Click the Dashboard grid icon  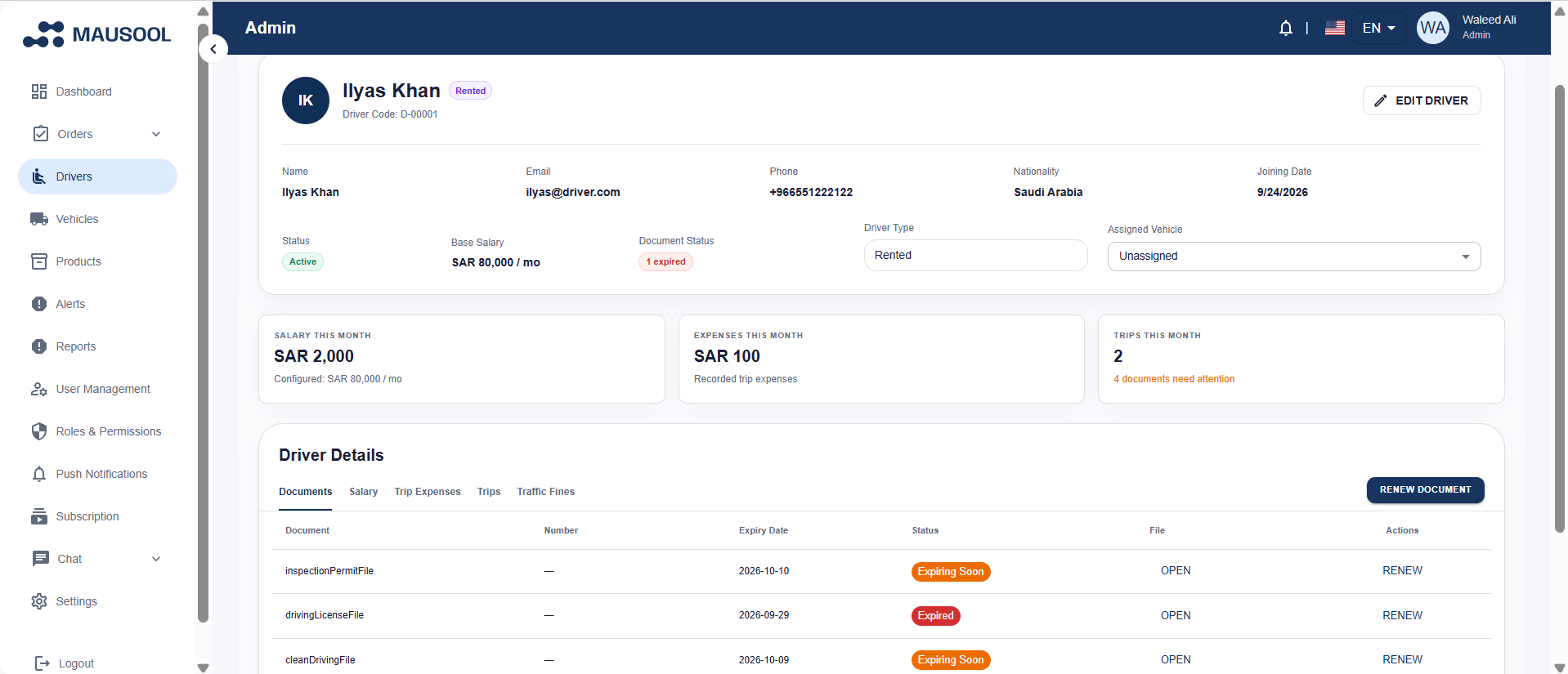(39, 92)
